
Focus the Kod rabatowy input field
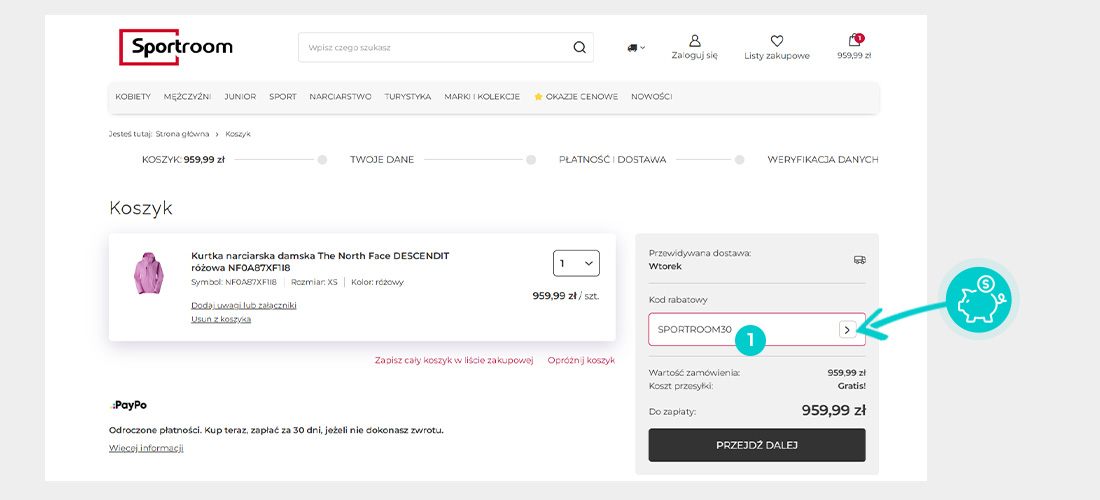coord(740,329)
